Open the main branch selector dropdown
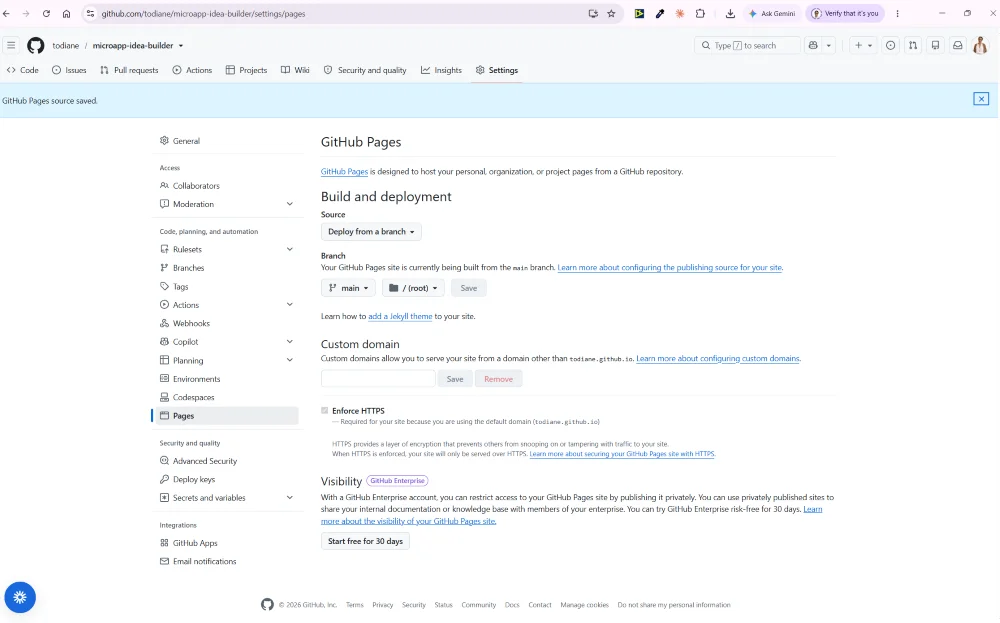 point(348,288)
